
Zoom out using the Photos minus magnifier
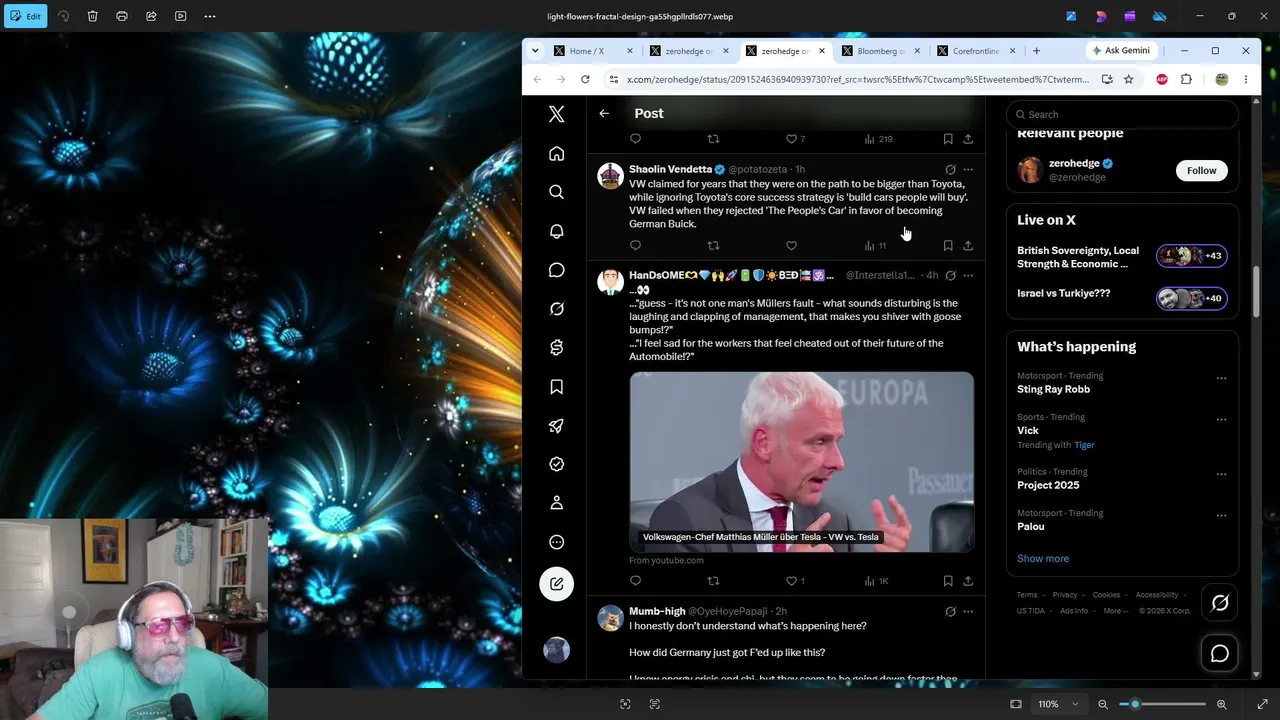pos(1103,704)
